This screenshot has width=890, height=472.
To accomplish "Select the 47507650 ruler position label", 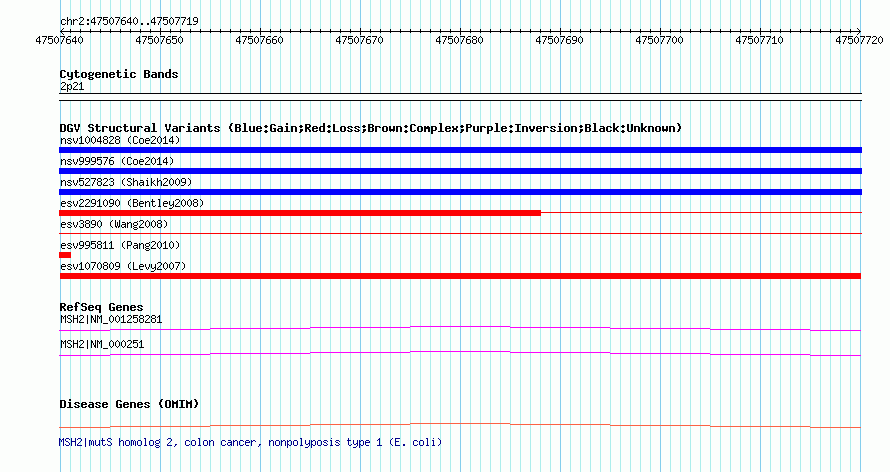I will [x=159, y=40].
